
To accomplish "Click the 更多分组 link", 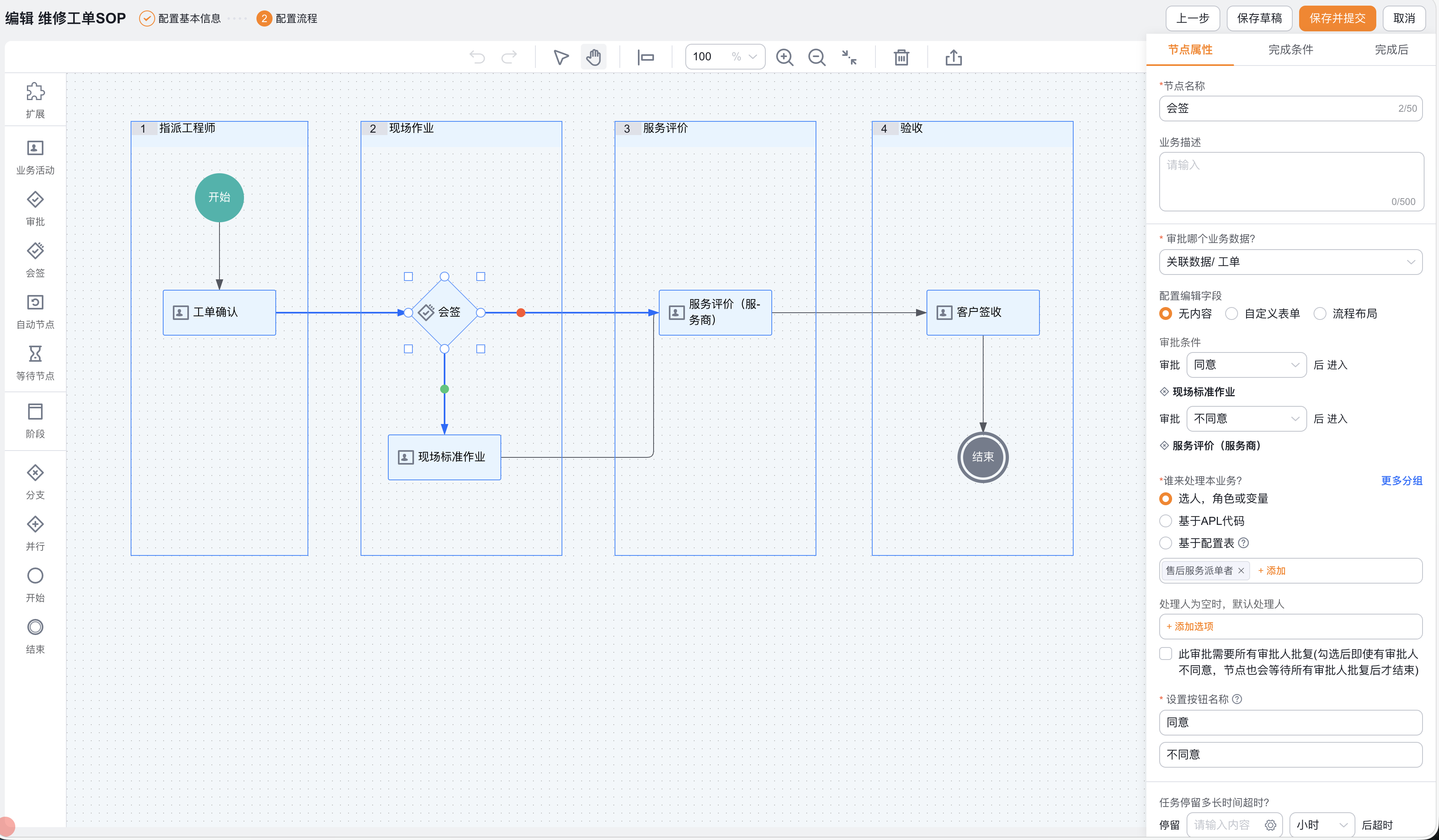I will click(x=1401, y=481).
